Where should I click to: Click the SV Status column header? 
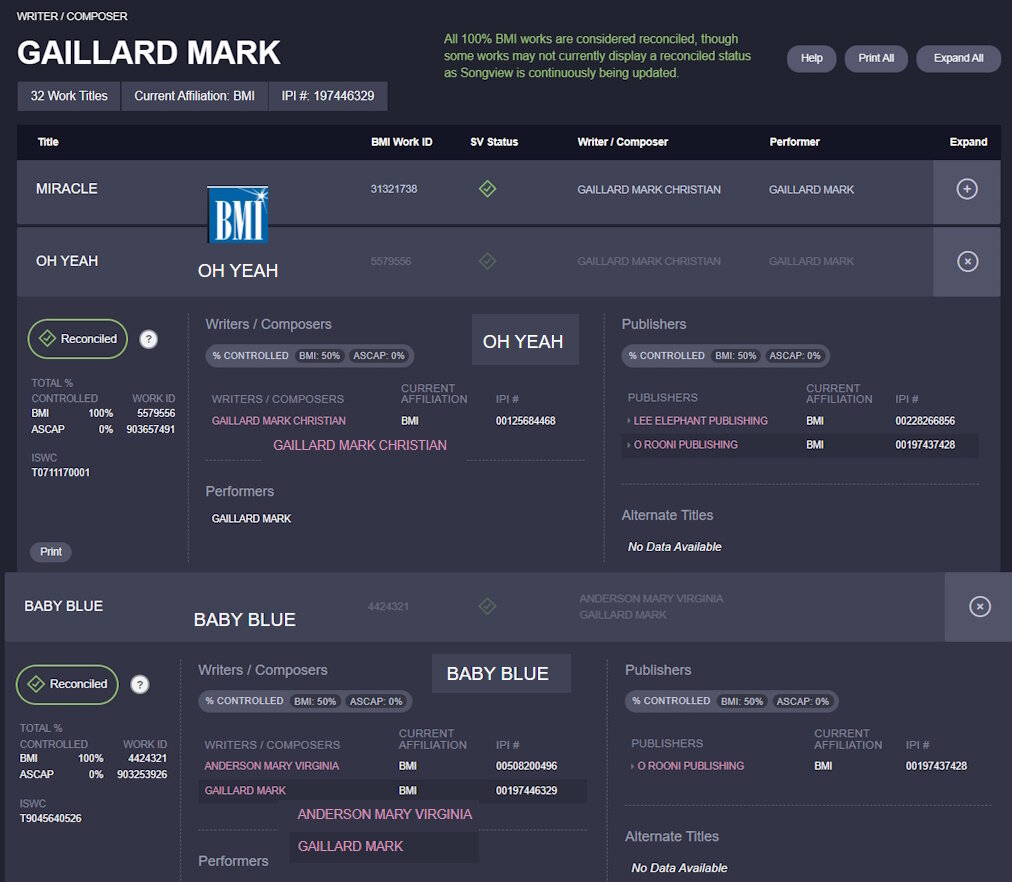(x=494, y=142)
